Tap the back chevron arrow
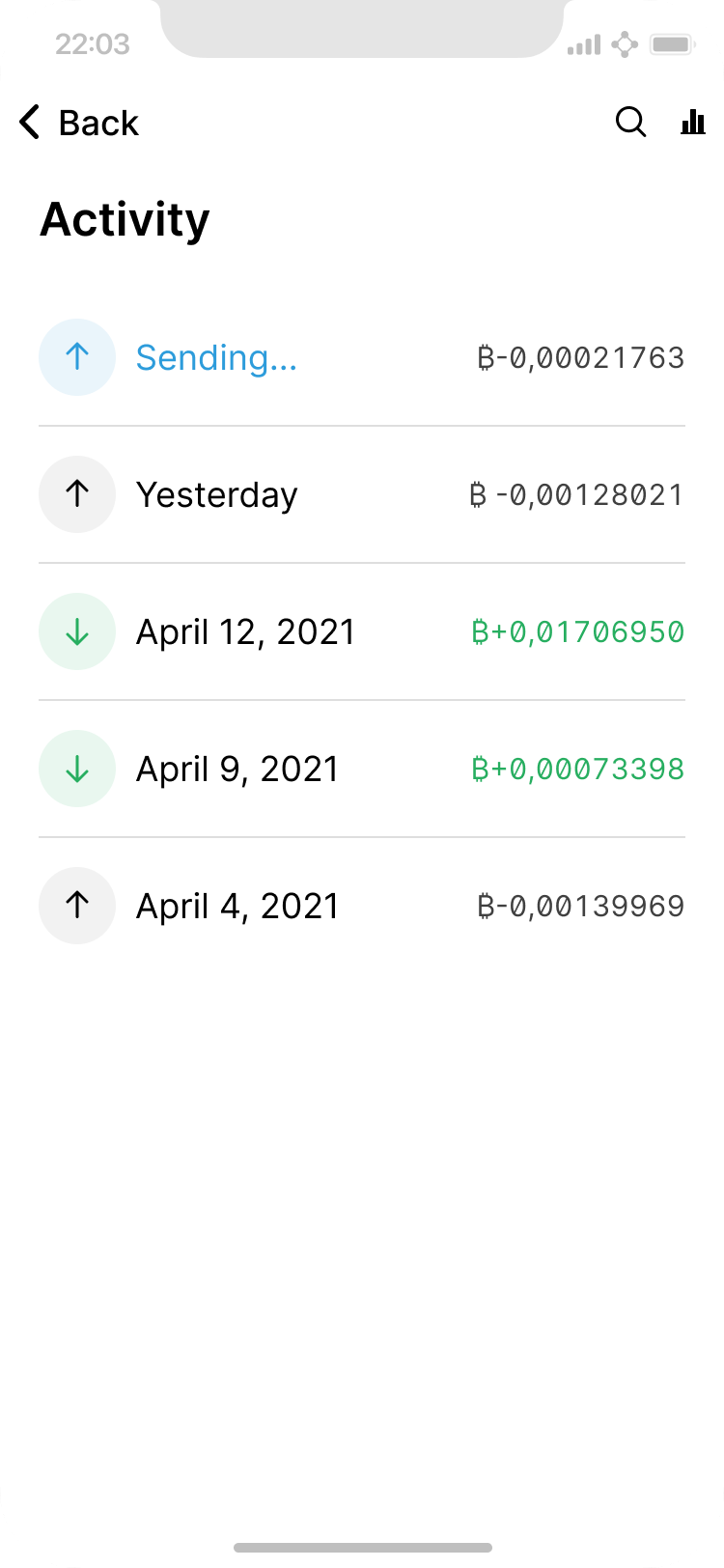The height and width of the screenshot is (1568, 724). click(30, 123)
